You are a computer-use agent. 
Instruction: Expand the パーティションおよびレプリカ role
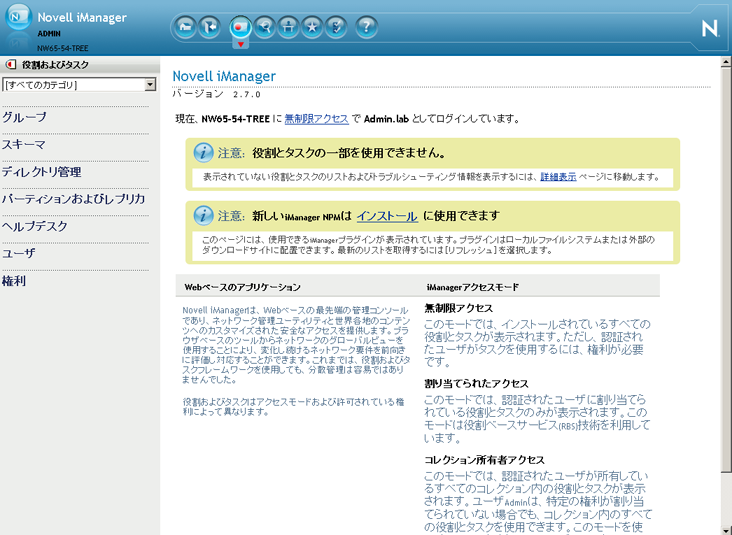click(x=73, y=199)
